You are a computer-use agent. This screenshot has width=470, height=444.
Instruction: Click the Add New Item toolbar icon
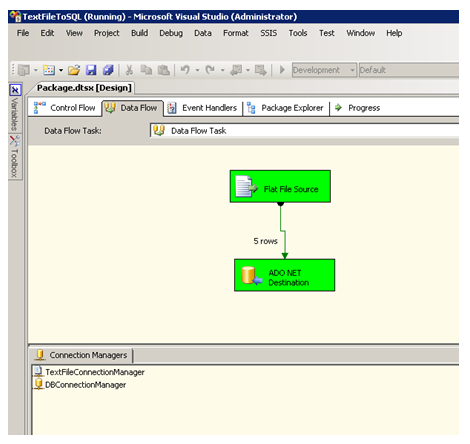[49, 70]
